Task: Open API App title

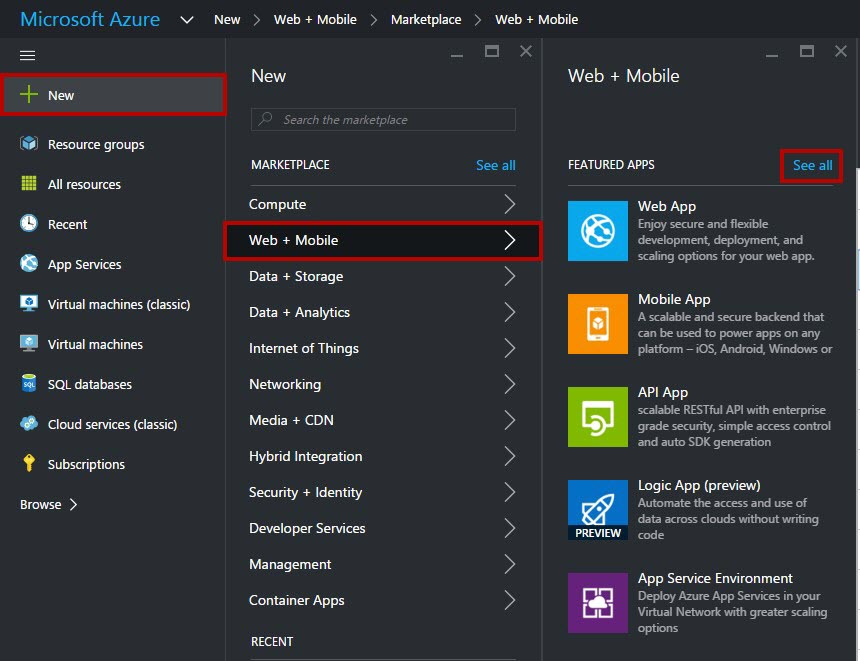Action: [x=663, y=392]
